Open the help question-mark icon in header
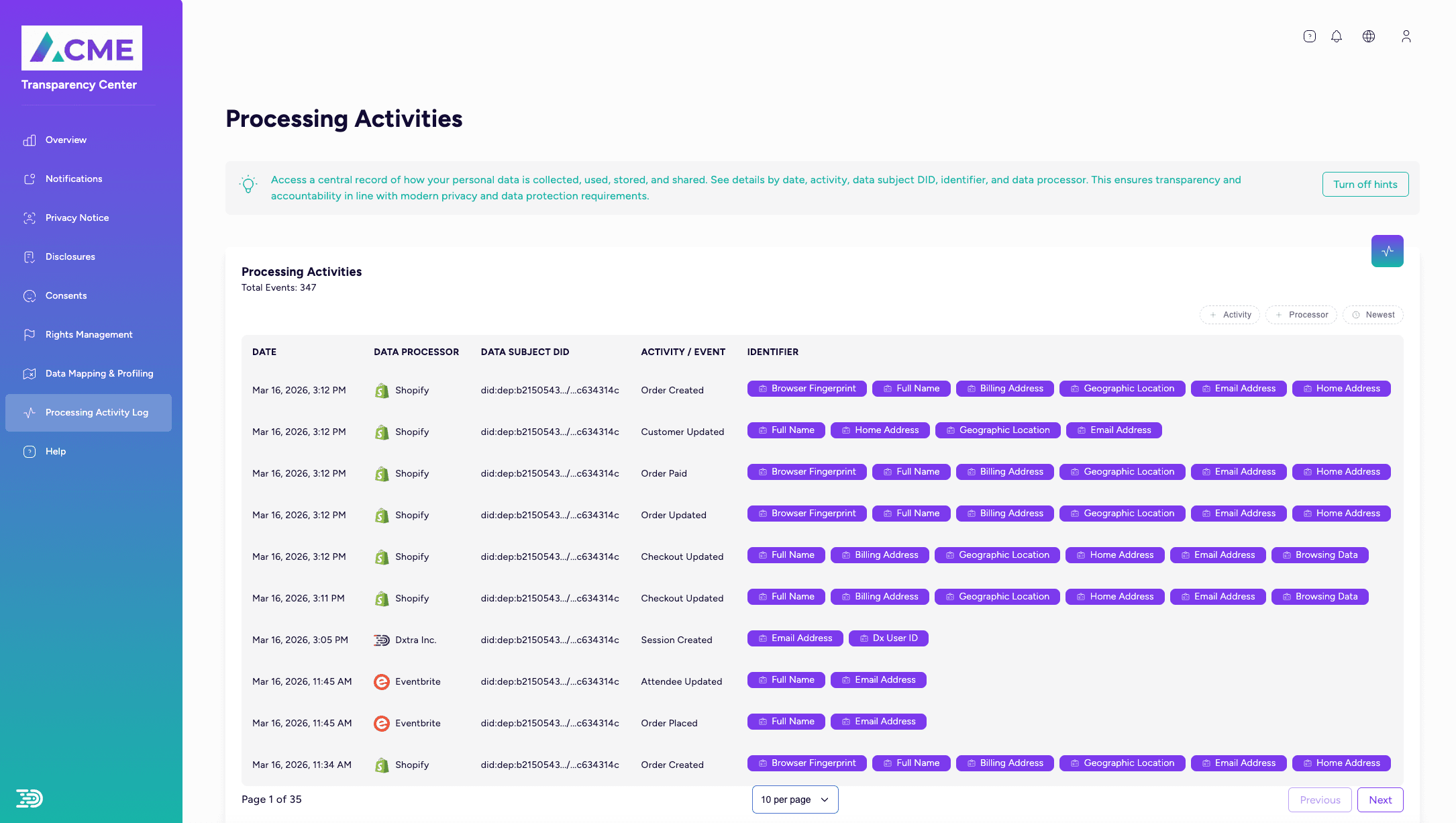 point(1309,36)
